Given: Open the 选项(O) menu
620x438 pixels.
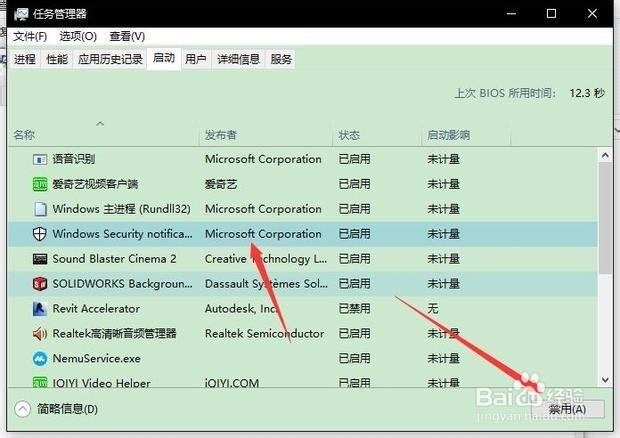Looking at the screenshot, I should click(78, 36).
